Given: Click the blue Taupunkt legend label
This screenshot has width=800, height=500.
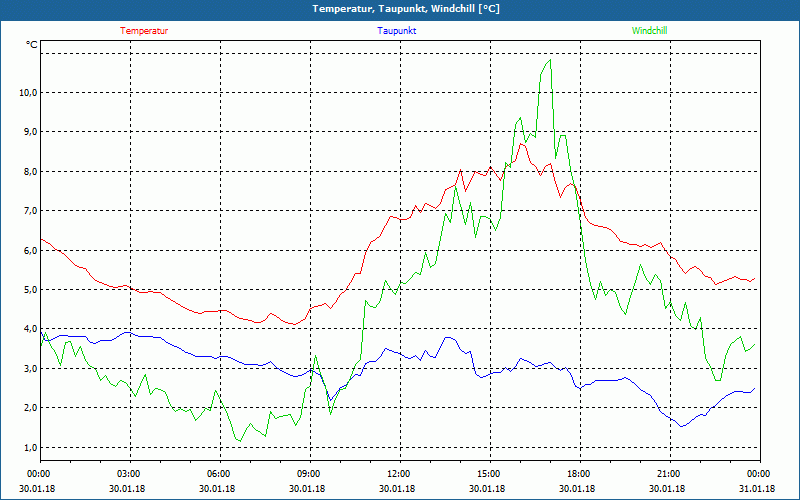Looking at the screenshot, I should [x=396, y=31].
